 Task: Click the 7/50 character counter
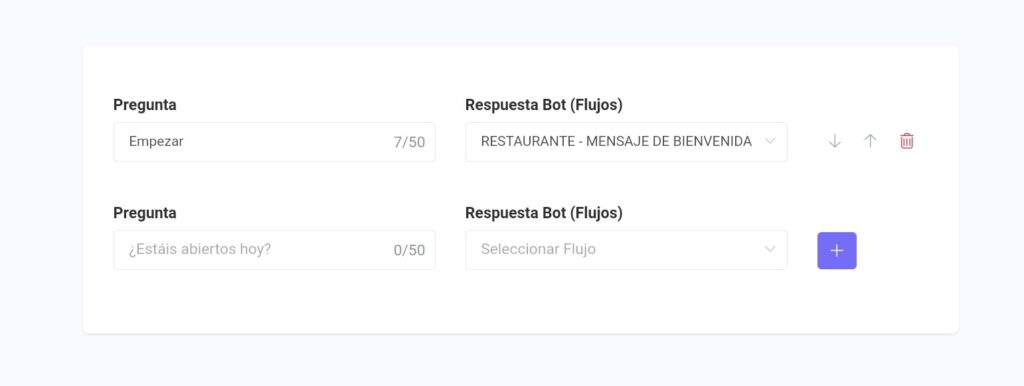[x=409, y=142]
